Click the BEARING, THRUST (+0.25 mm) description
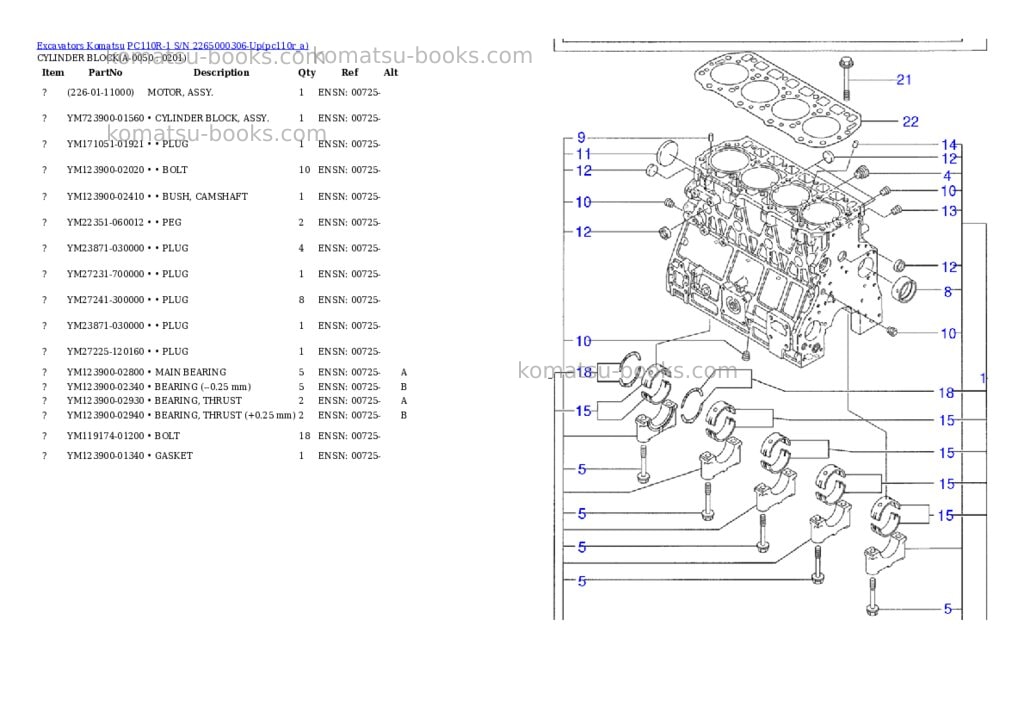Viewport: 1024px width, 725px height. pos(225,415)
